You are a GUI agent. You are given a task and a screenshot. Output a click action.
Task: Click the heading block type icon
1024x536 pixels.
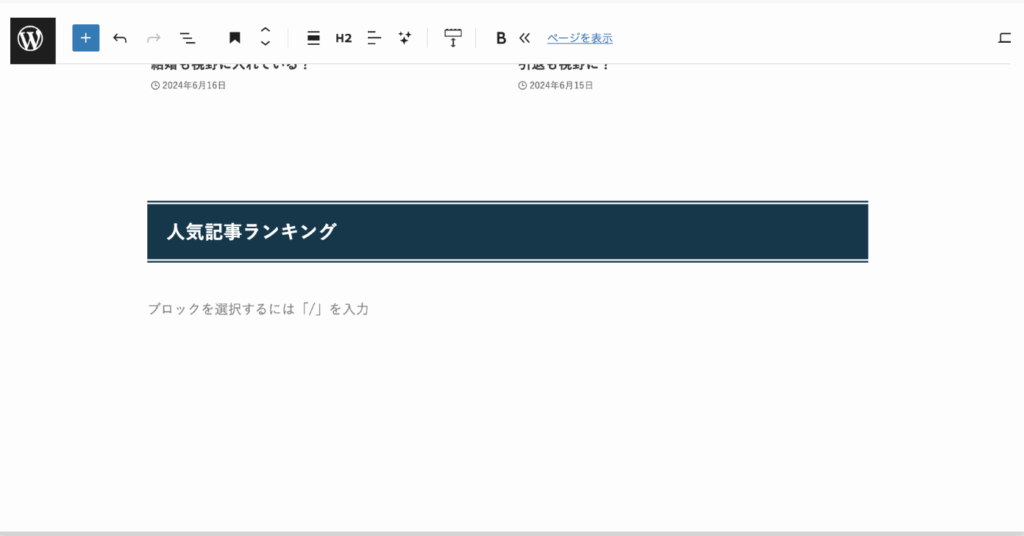coord(235,38)
